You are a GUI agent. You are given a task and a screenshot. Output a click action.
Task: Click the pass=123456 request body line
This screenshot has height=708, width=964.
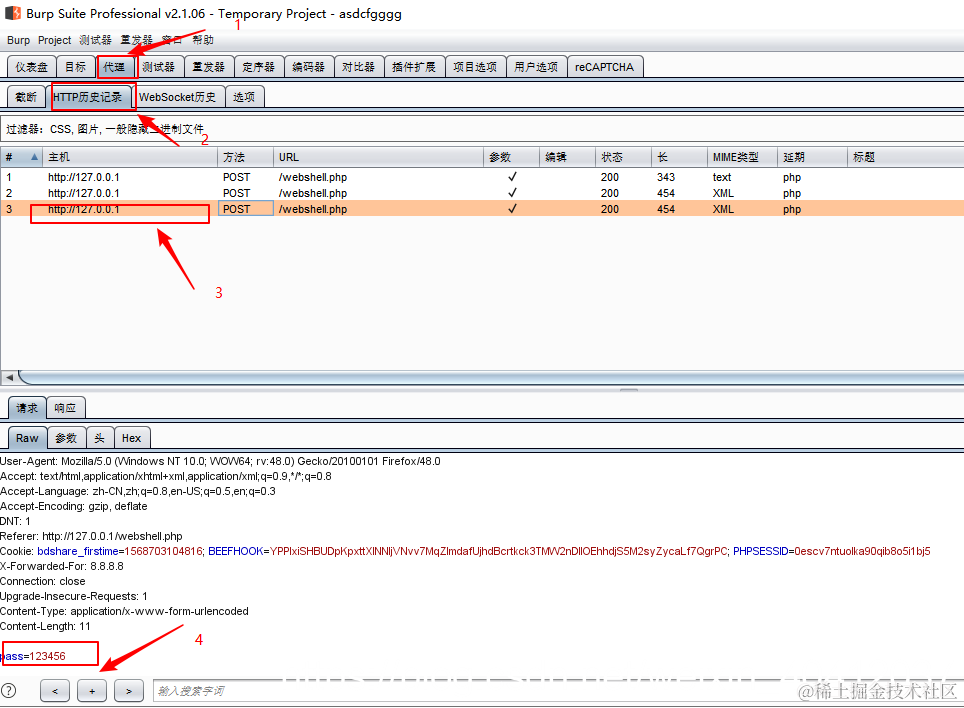pyautogui.click(x=33, y=656)
